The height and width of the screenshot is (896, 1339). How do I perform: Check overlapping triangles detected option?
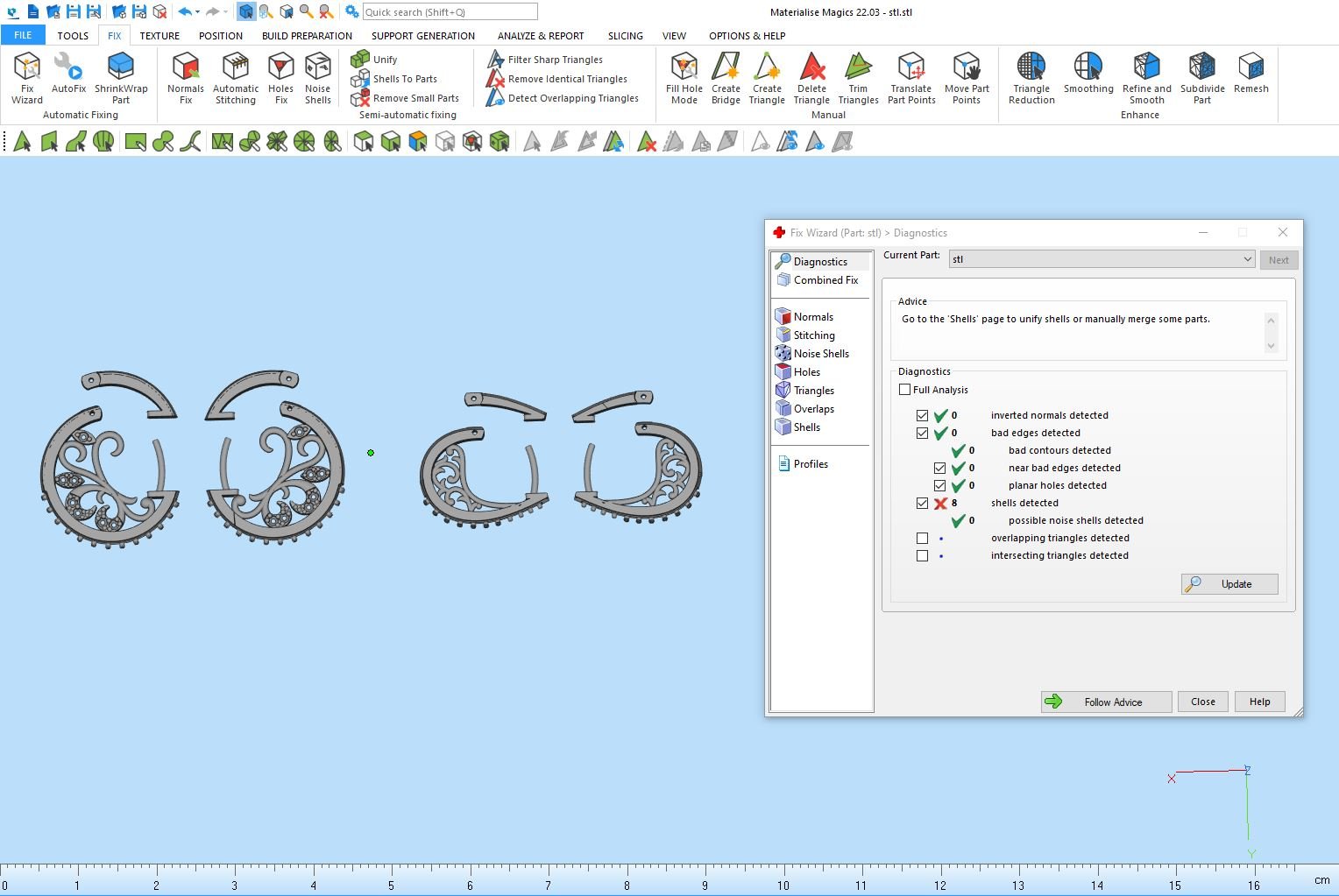(922, 539)
